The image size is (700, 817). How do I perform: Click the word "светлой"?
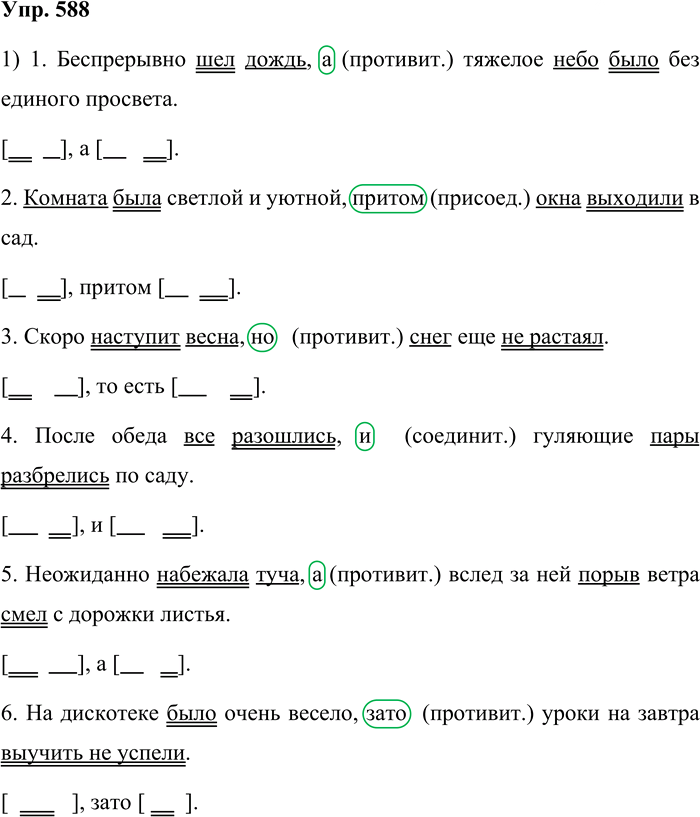pyautogui.click(x=204, y=199)
